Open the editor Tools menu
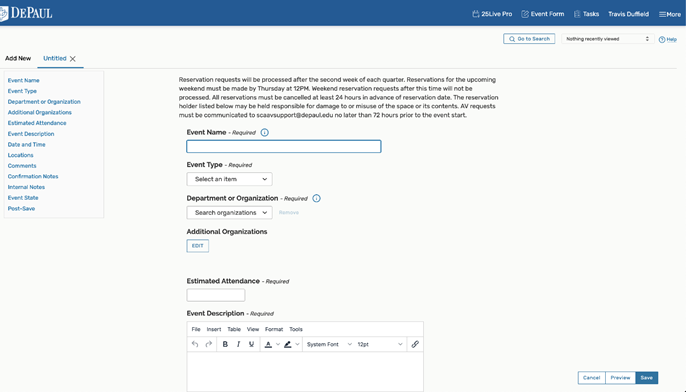 296,329
